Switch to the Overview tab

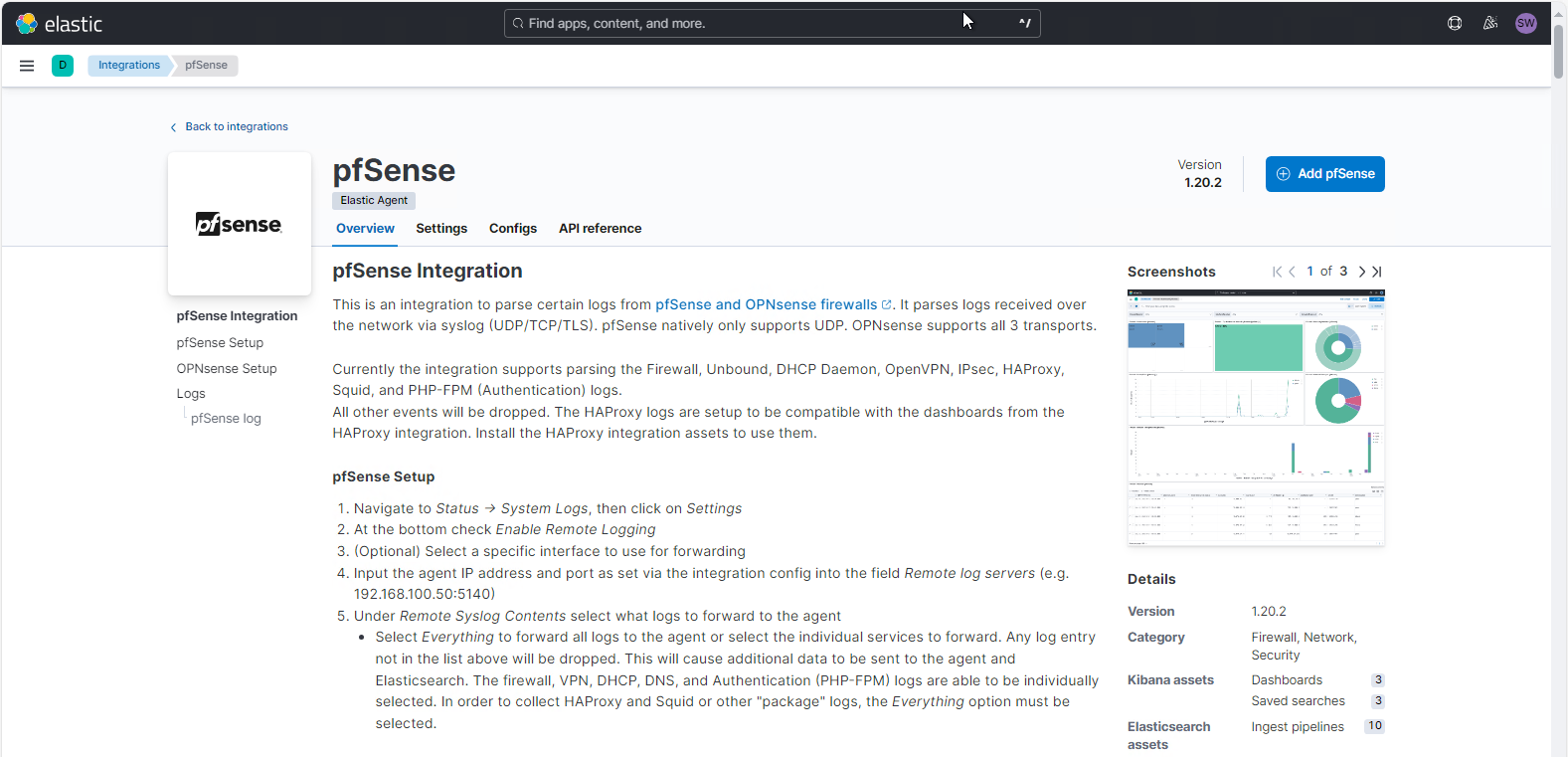[x=365, y=229]
